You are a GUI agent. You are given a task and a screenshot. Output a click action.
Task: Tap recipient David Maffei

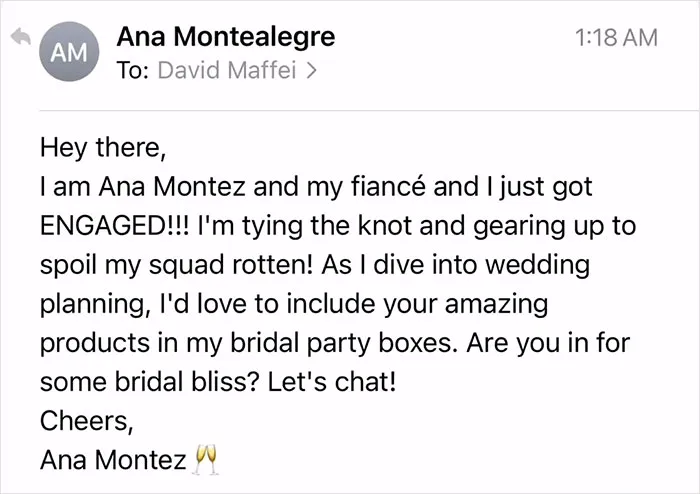coord(227,70)
